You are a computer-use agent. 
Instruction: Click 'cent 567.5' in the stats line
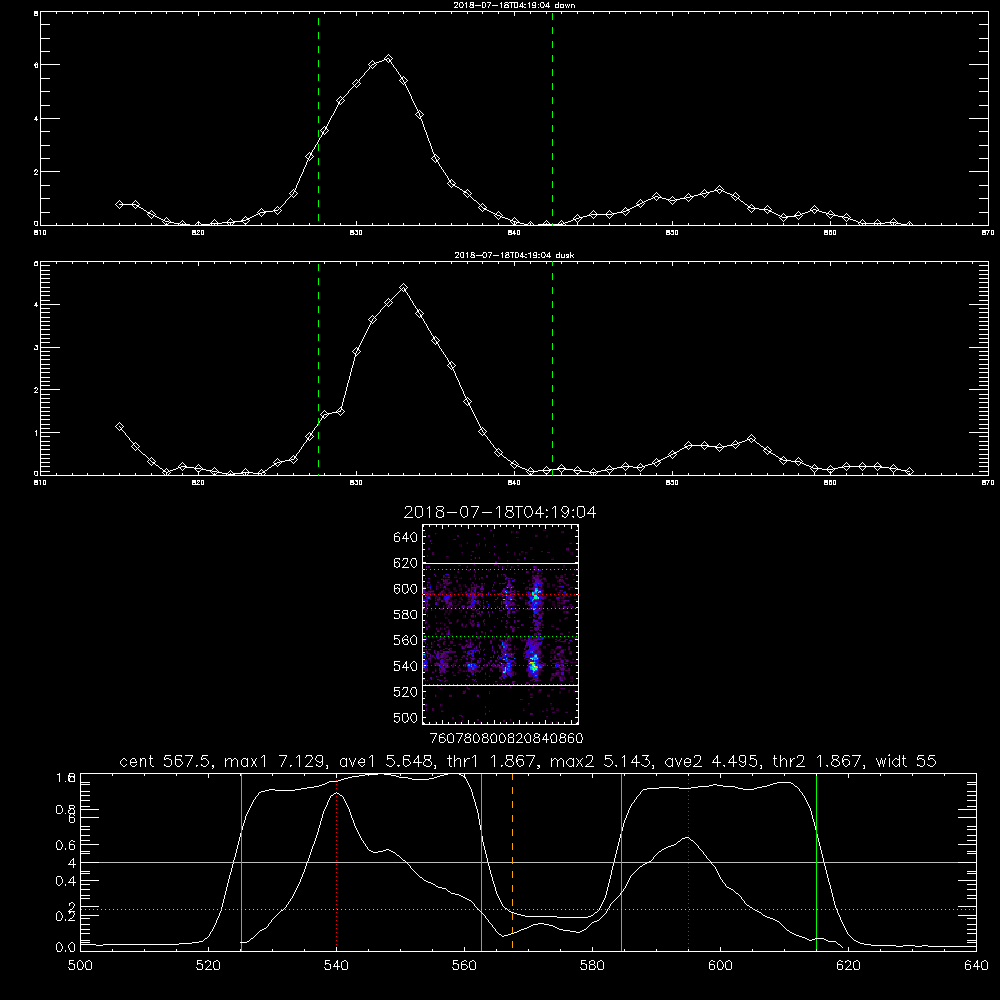[x=166, y=761]
